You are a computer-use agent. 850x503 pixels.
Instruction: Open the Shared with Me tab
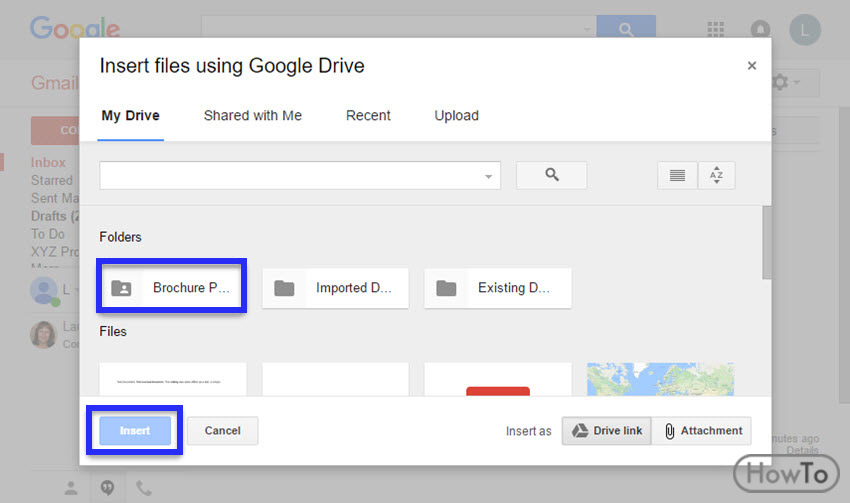coord(253,116)
